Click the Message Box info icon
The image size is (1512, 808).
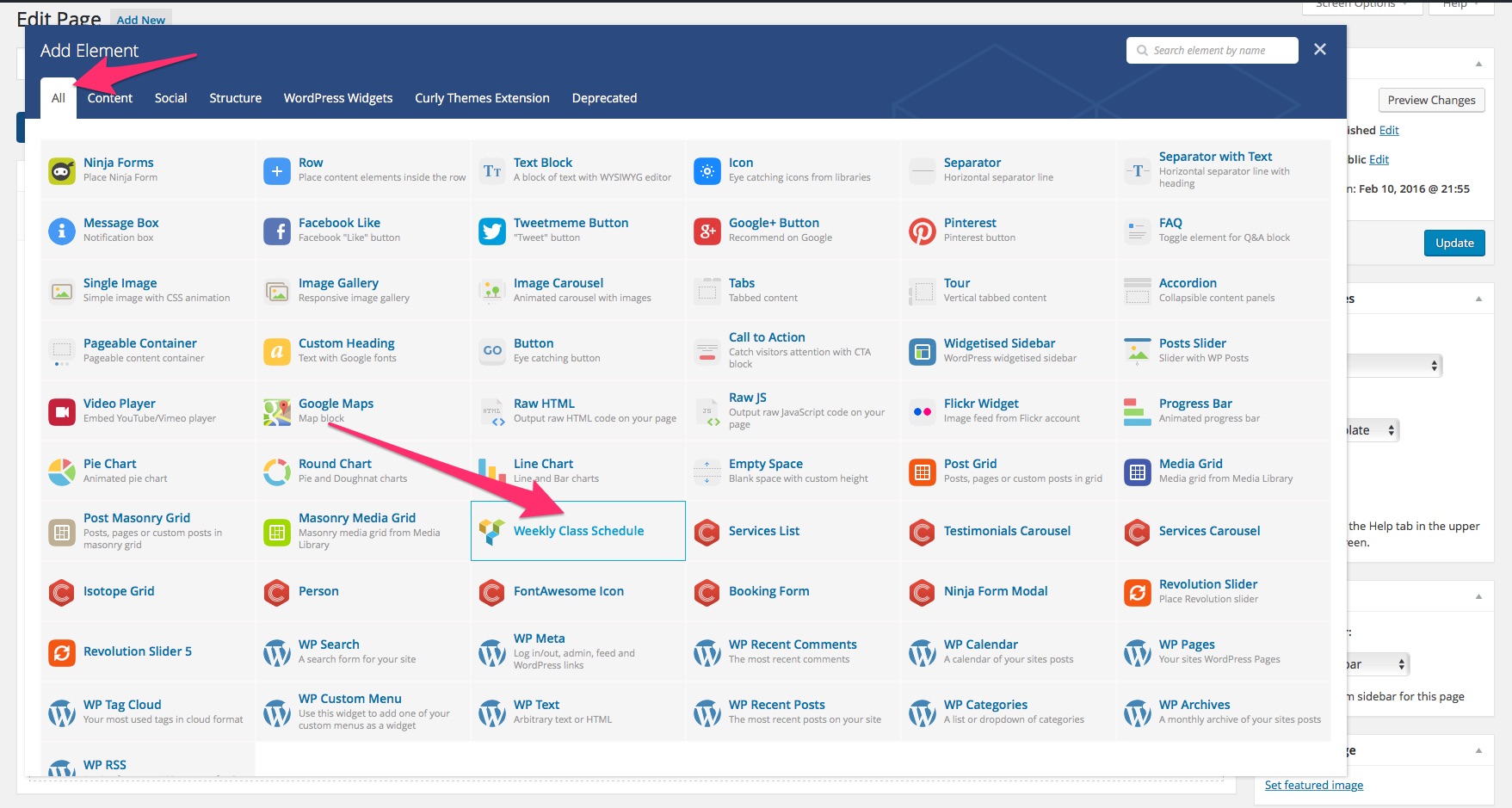(x=62, y=231)
